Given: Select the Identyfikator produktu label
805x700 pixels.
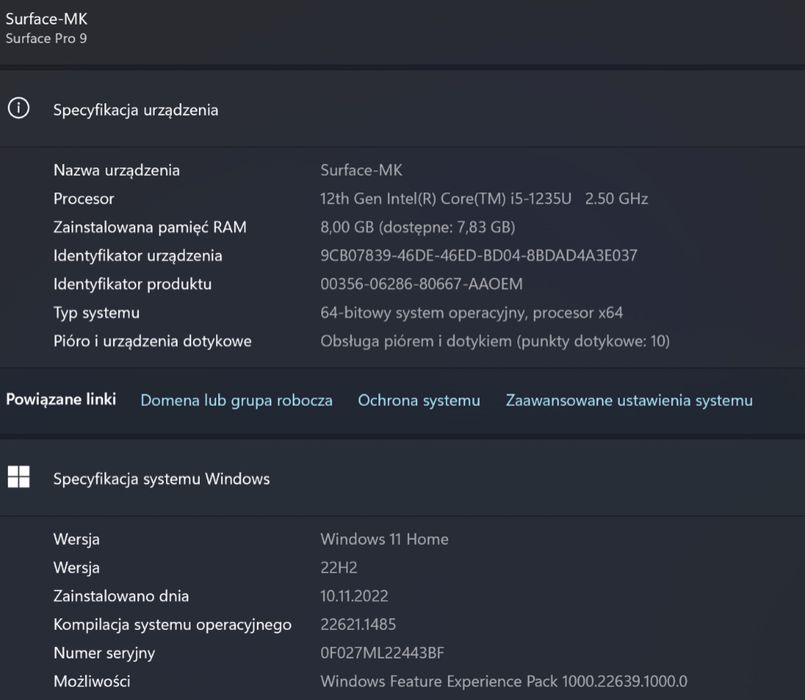Looking at the screenshot, I should click(x=132, y=284).
